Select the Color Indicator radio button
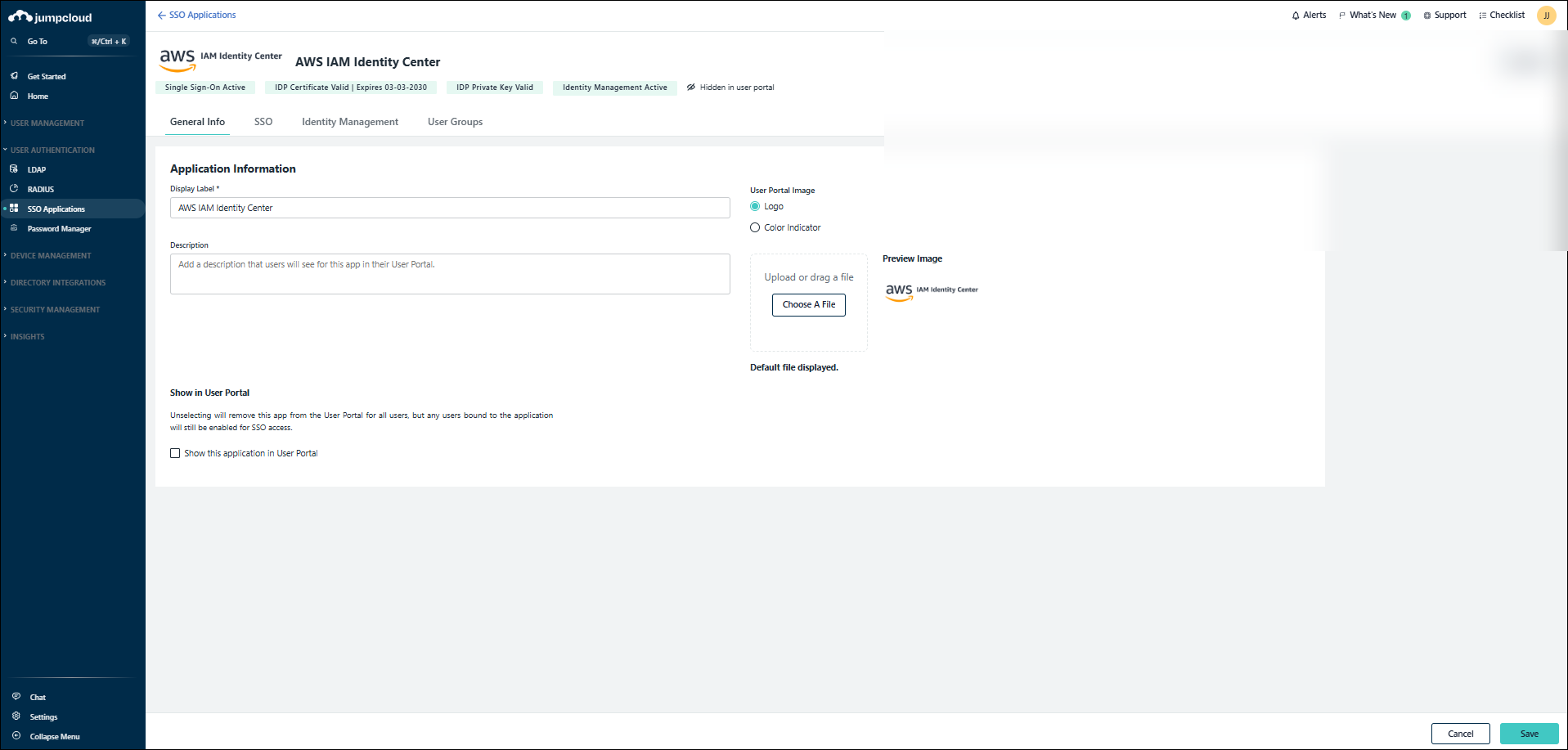Viewport: 1568px width, 750px height. [x=755, y=227]
